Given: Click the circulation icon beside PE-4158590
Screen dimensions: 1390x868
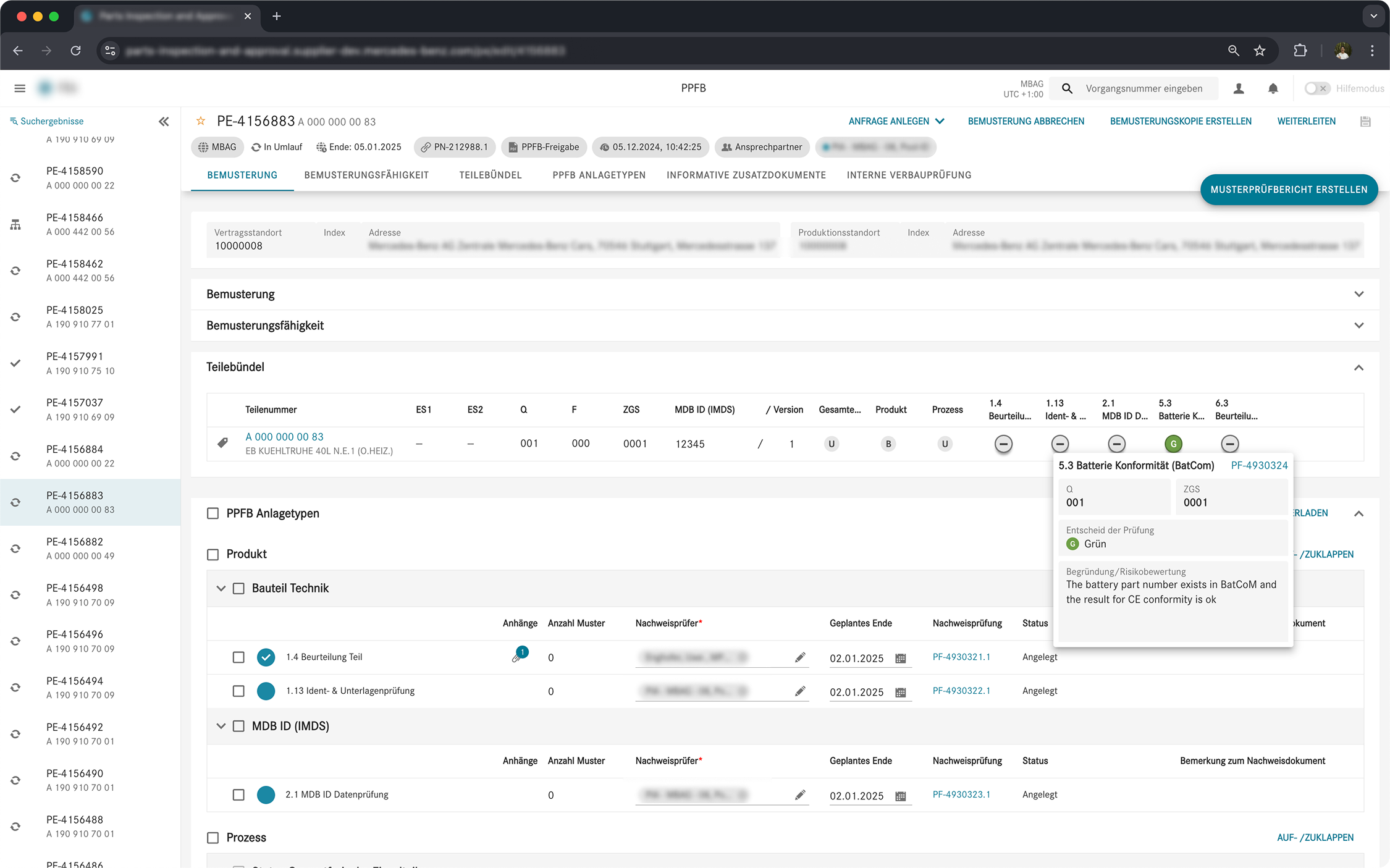Looking at the screenshot, I should pos(15,178).
